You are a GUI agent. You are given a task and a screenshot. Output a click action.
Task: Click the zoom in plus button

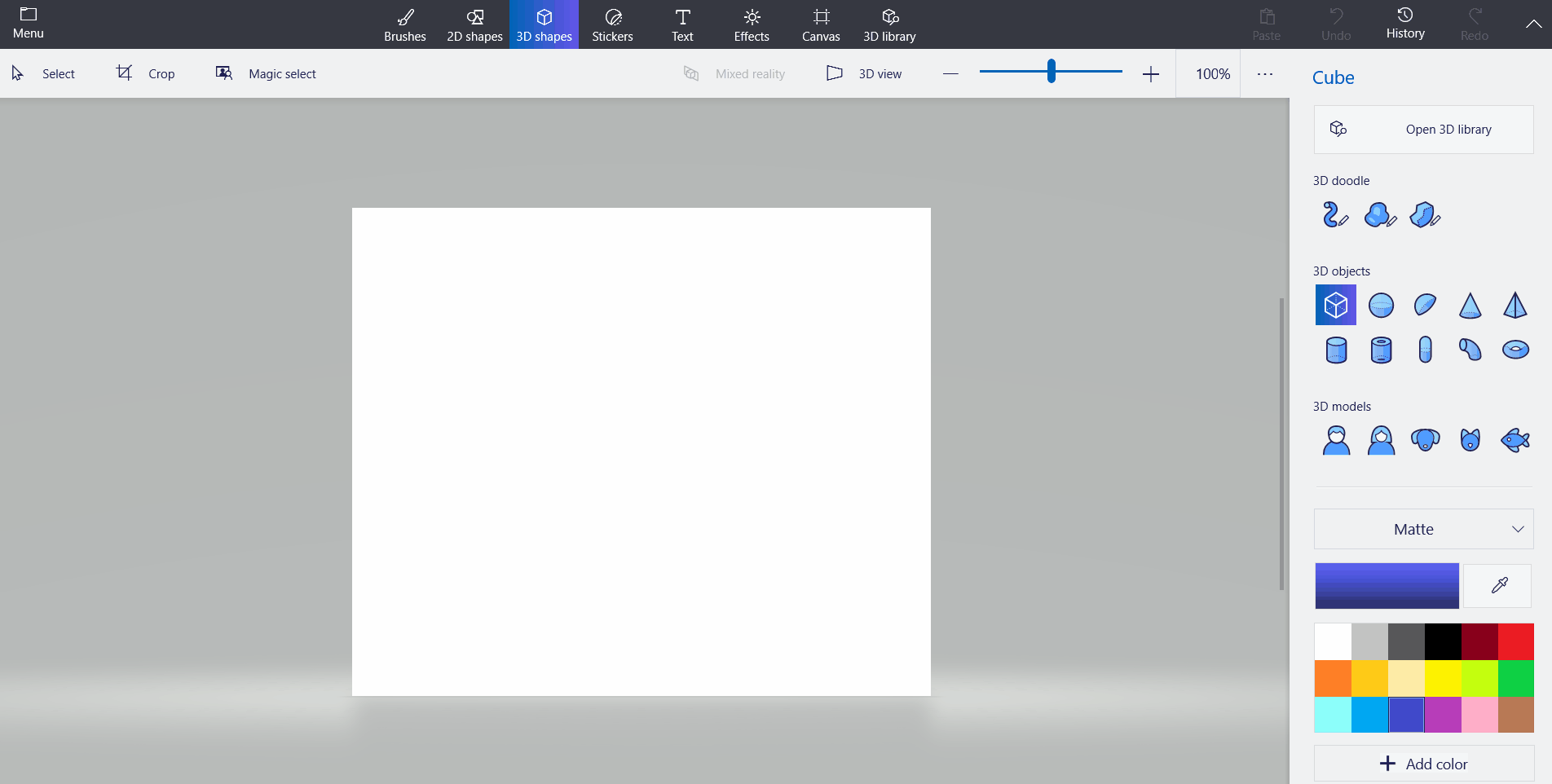1150,74
